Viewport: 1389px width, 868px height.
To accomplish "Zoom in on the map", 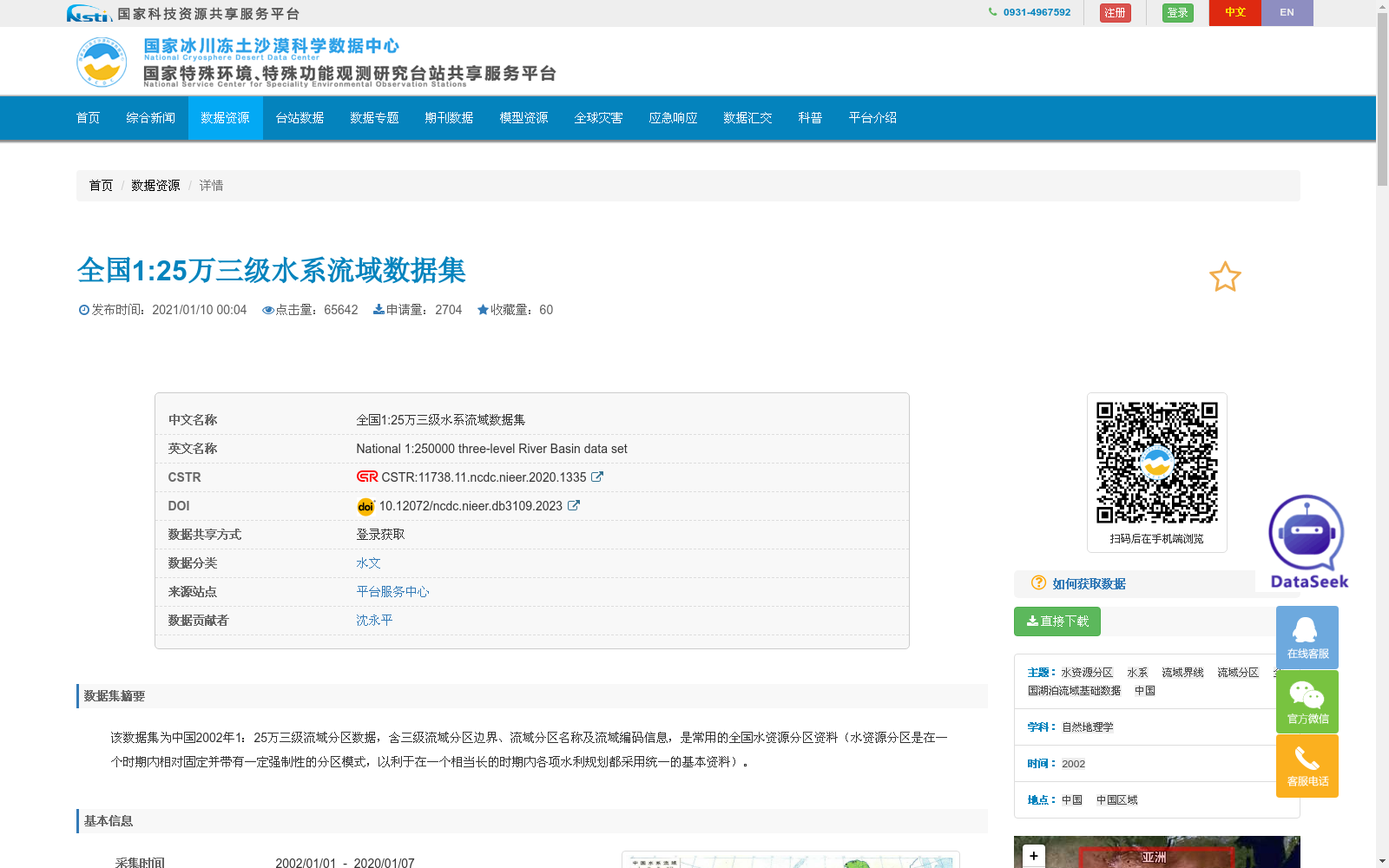I will pyautogui.click(x=1033, y=855).
